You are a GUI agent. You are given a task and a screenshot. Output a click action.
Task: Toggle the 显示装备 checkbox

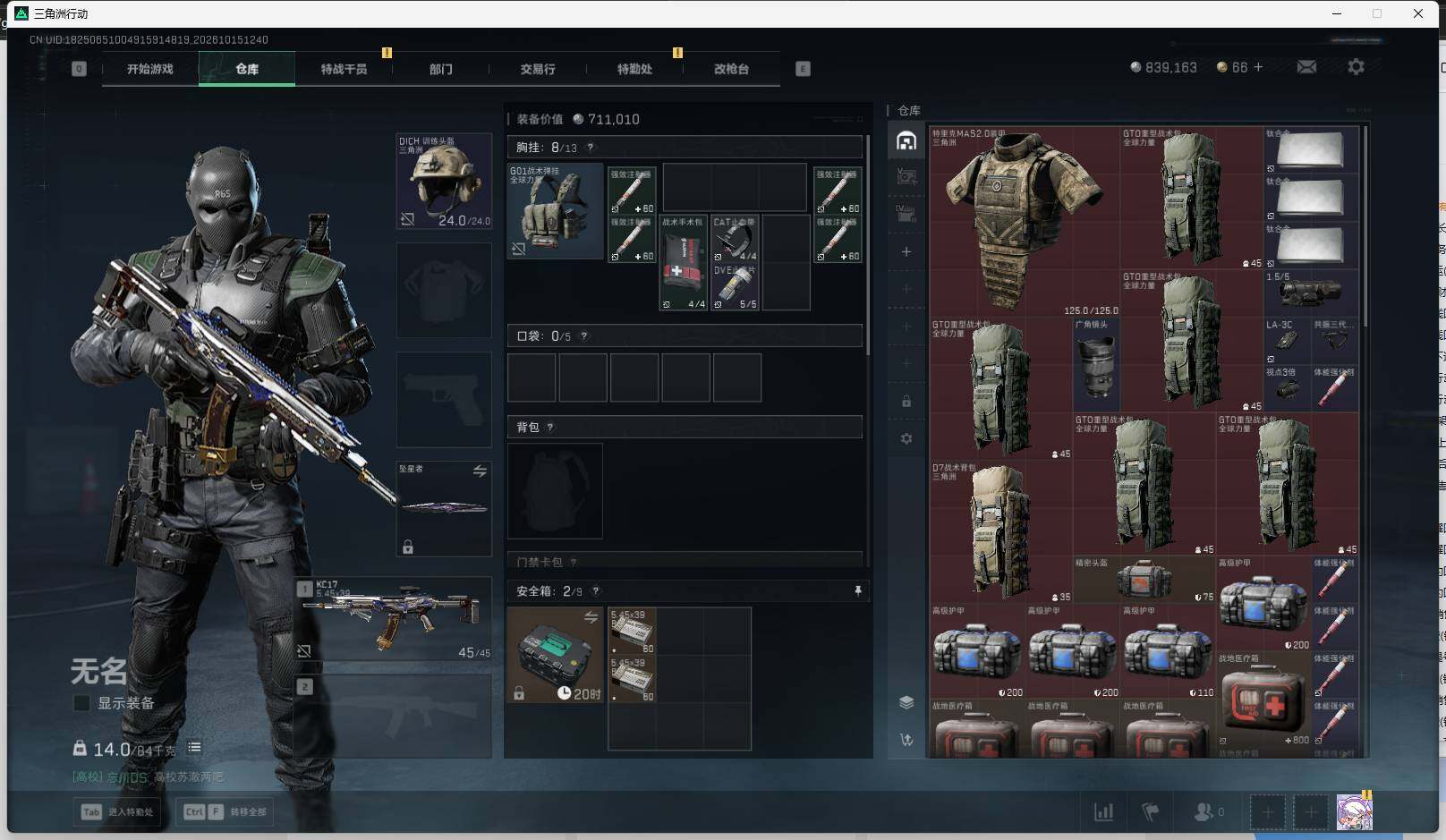(81, 703)
